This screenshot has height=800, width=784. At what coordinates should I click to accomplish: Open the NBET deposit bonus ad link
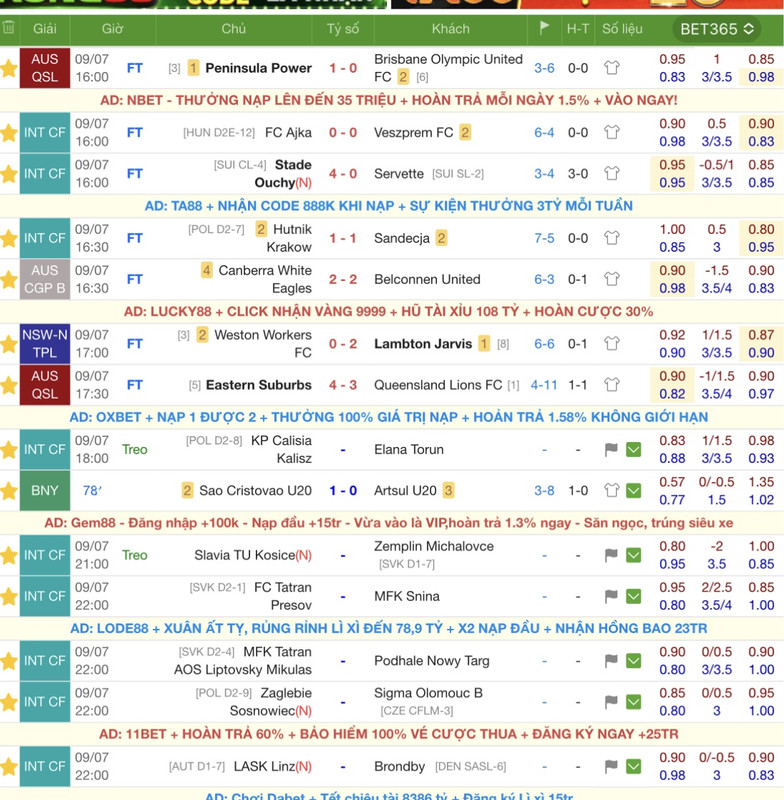tap(389, 100)
